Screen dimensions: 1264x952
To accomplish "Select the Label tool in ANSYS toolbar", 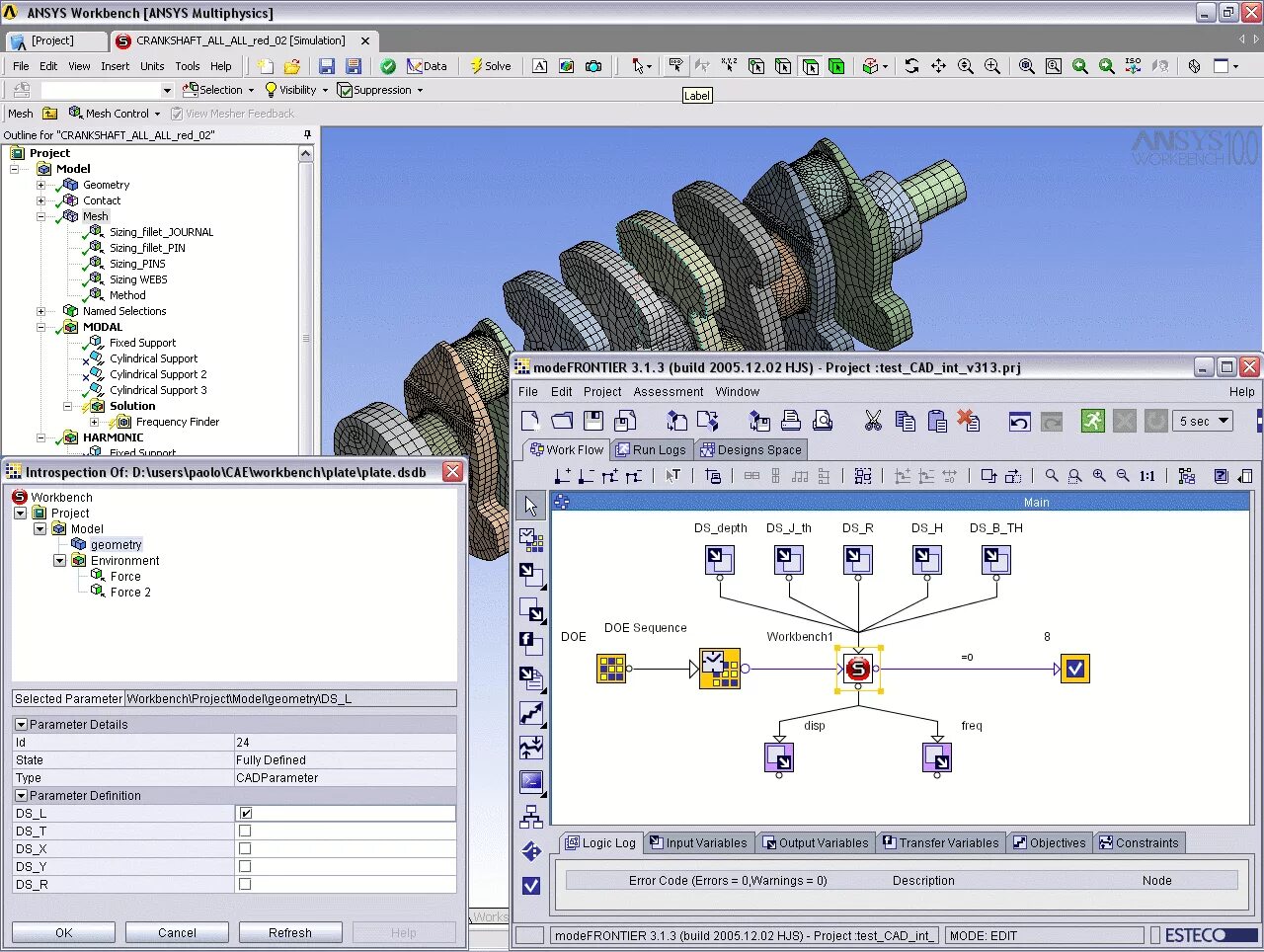I will [675, 66].
